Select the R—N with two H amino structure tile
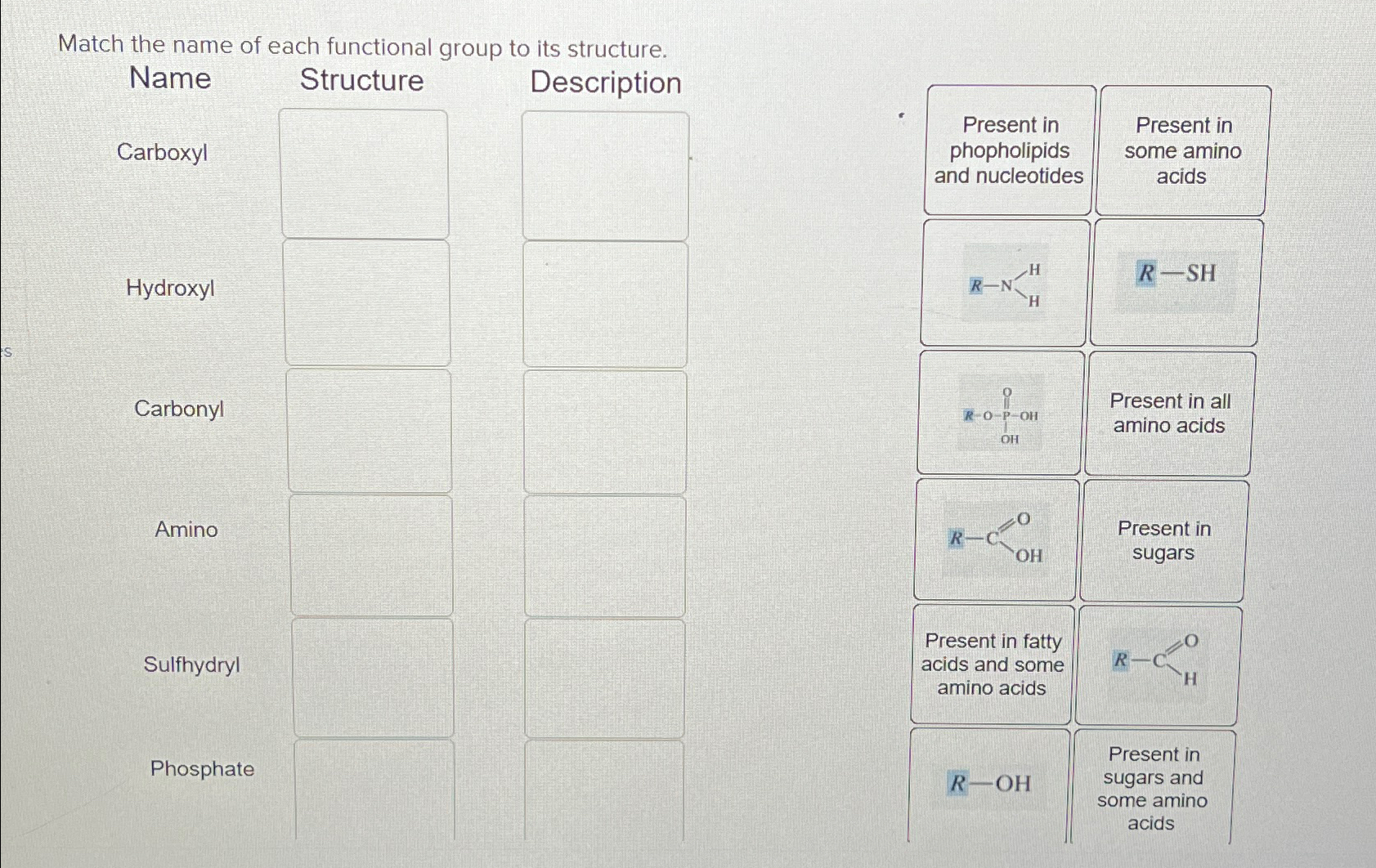 click(x=1002, y=285)
